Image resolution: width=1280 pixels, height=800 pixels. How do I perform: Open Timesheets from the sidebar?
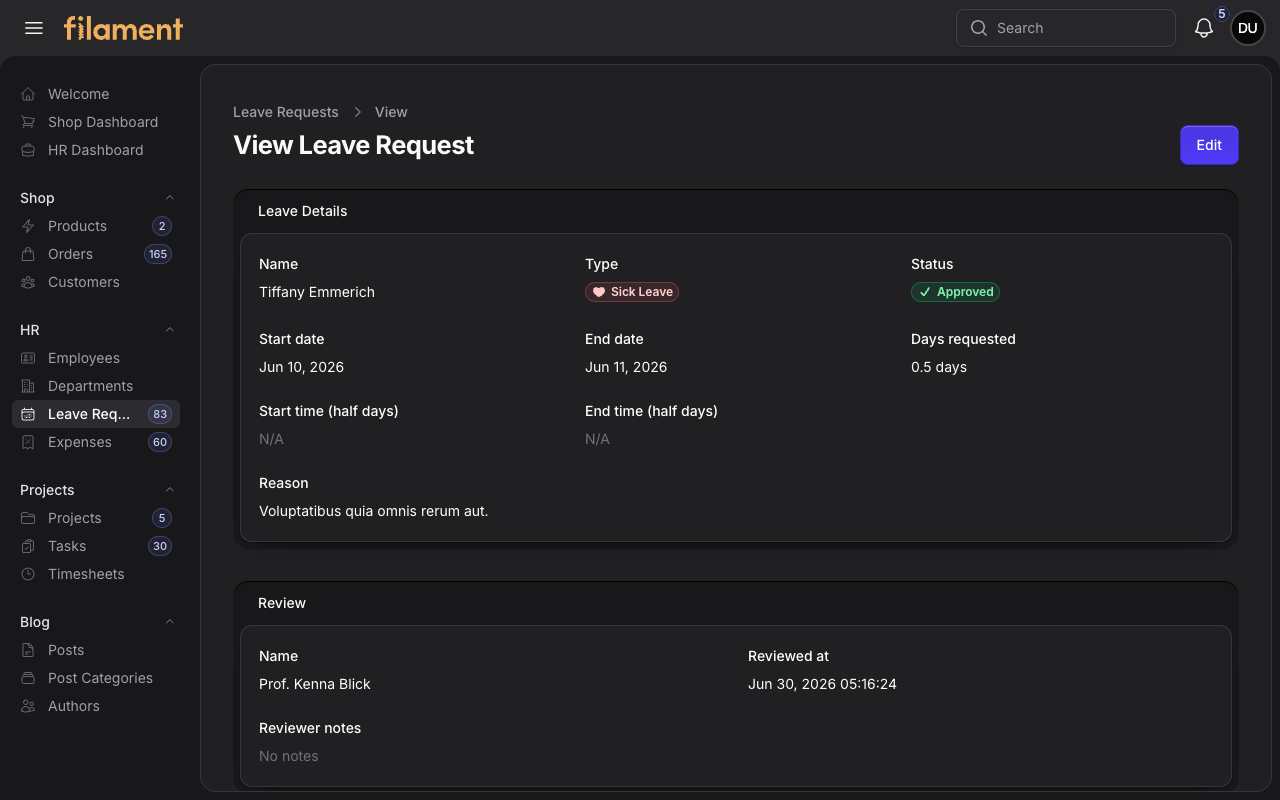96,574
